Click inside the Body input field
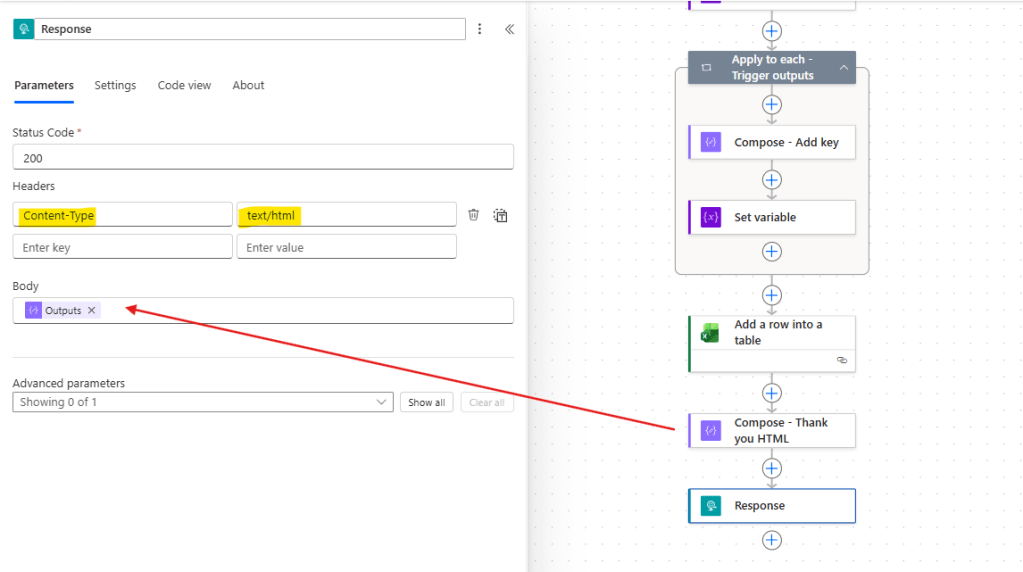The height and width of the screenshot is (572, 1023). 263,310
